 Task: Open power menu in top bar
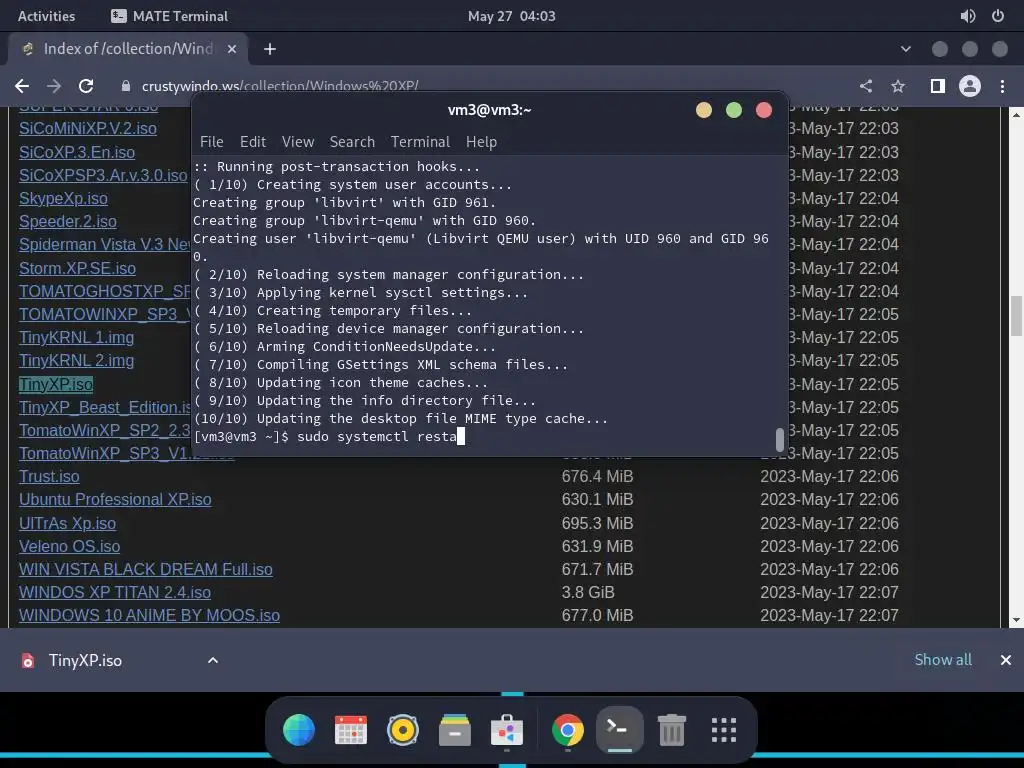click(x=998, y=16)
